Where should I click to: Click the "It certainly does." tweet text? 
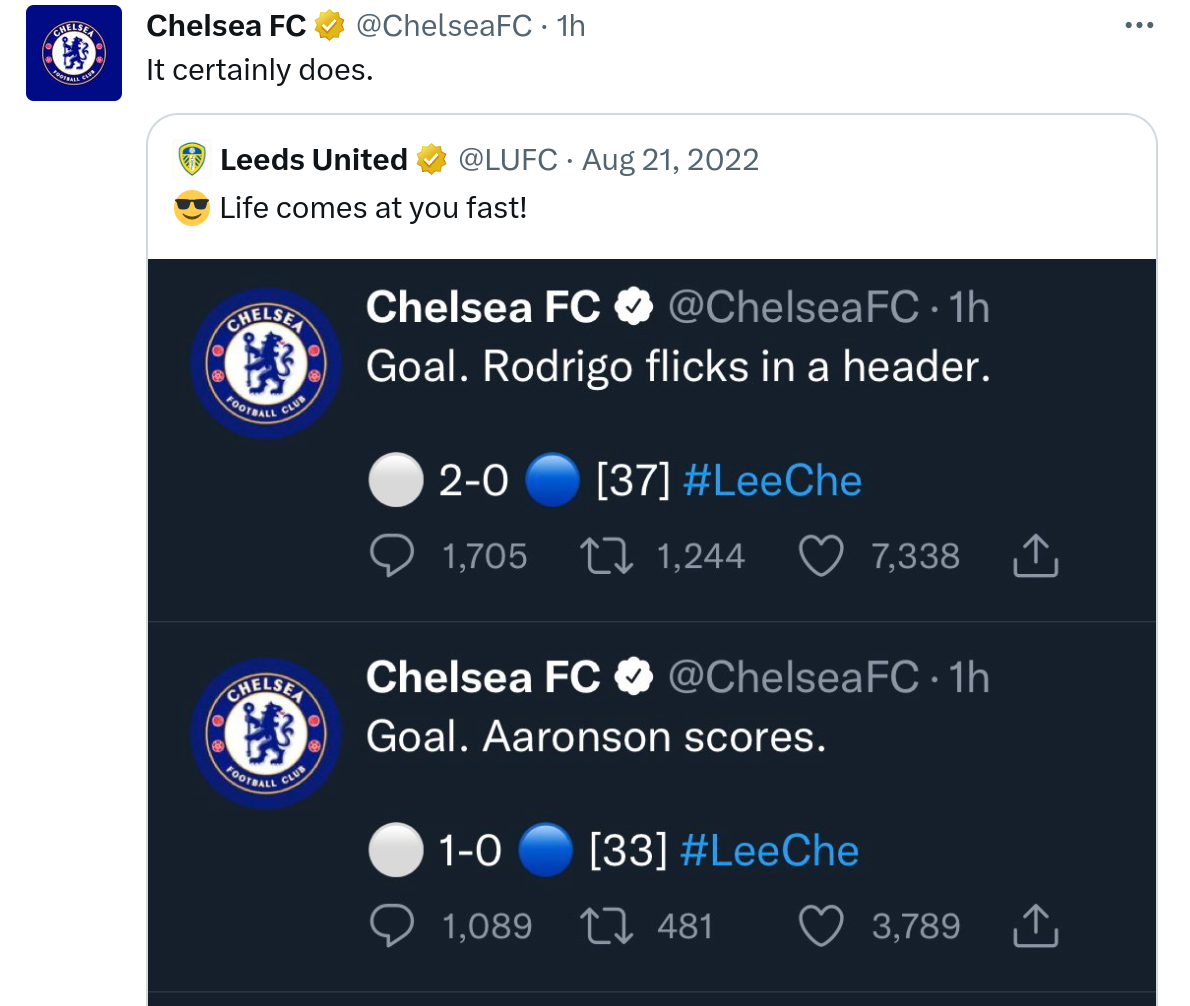[x=259, y=70]
